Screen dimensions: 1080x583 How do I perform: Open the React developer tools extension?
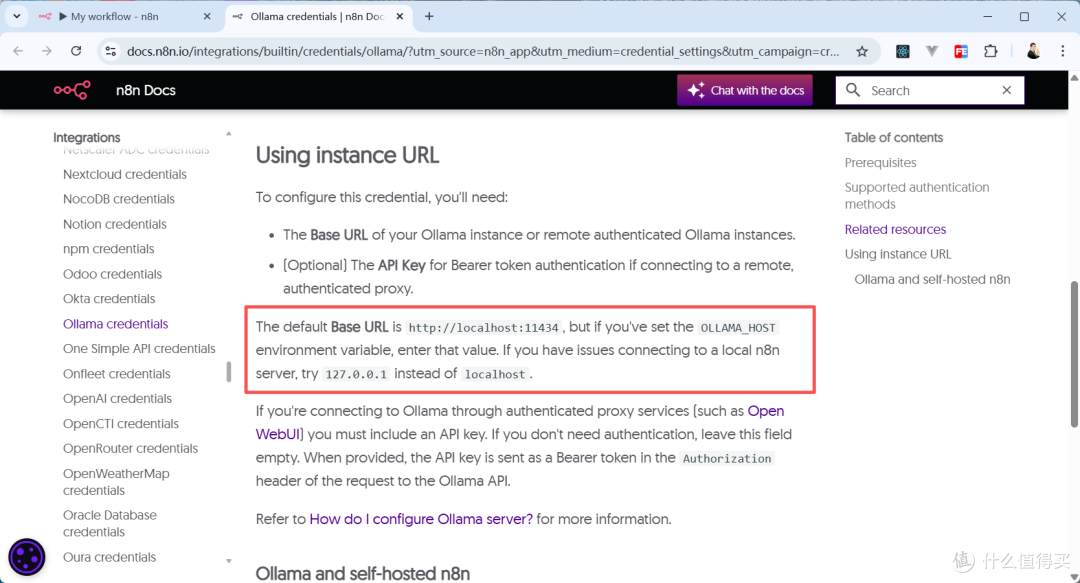(902, 51)
